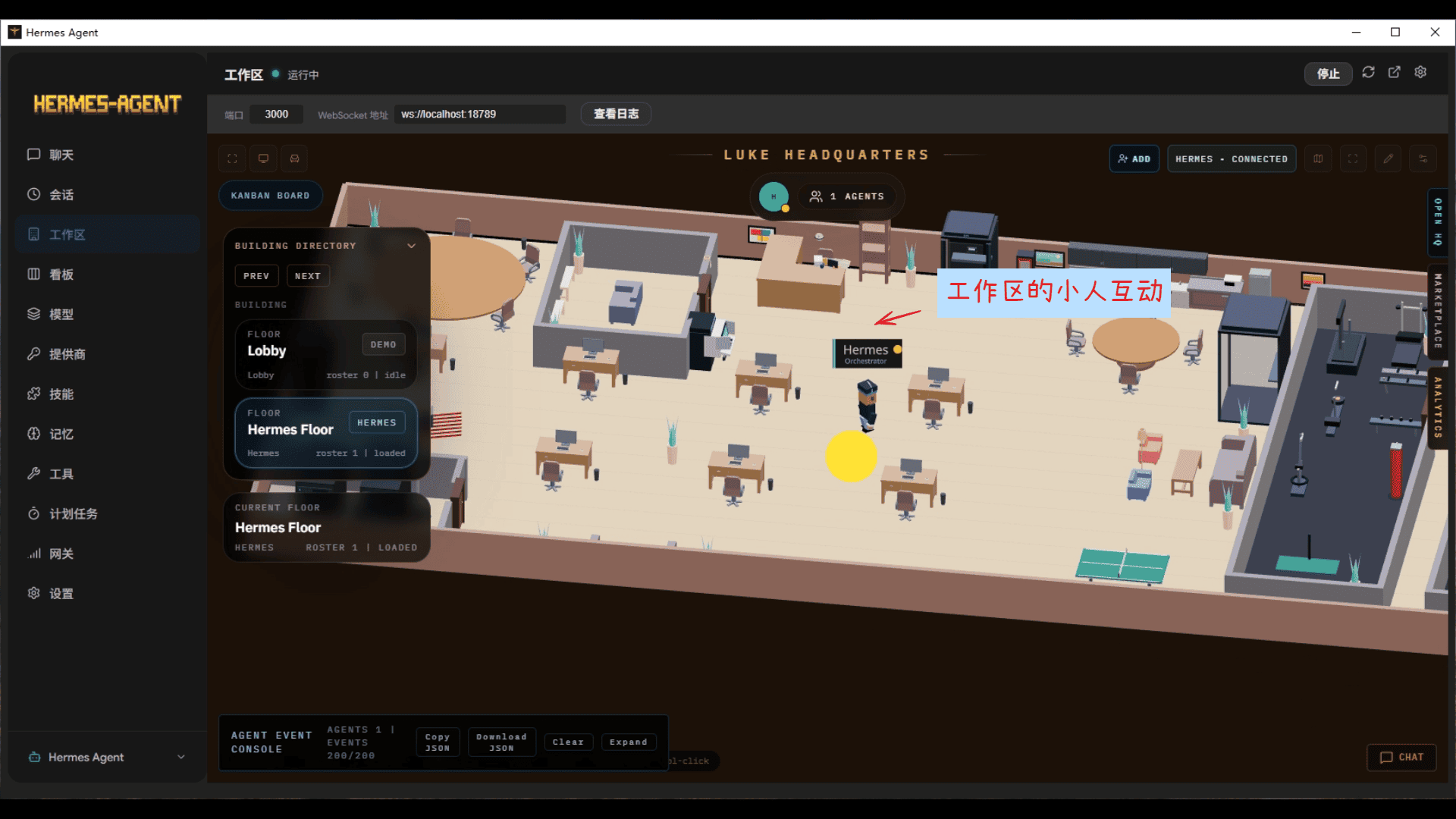Expand the agent event console
The width and height of the screenshot is (1456, 819).
click(629, 742)
